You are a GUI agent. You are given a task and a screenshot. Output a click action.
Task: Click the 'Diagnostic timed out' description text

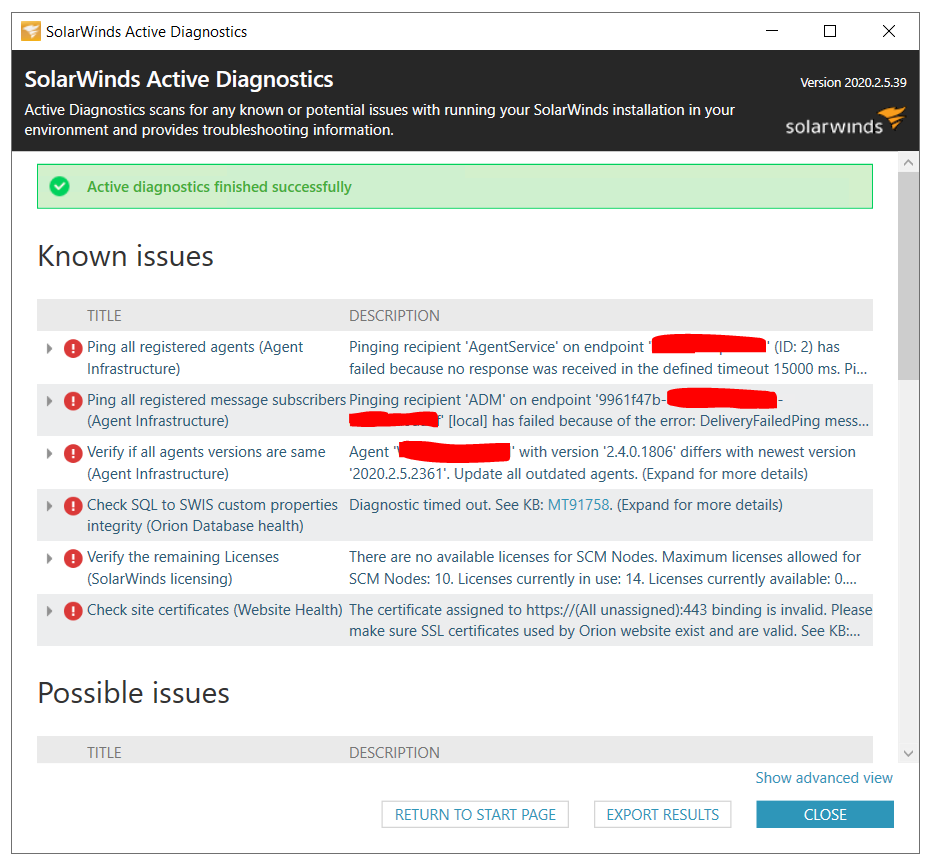pyautogui.click(x=565, y=505)
